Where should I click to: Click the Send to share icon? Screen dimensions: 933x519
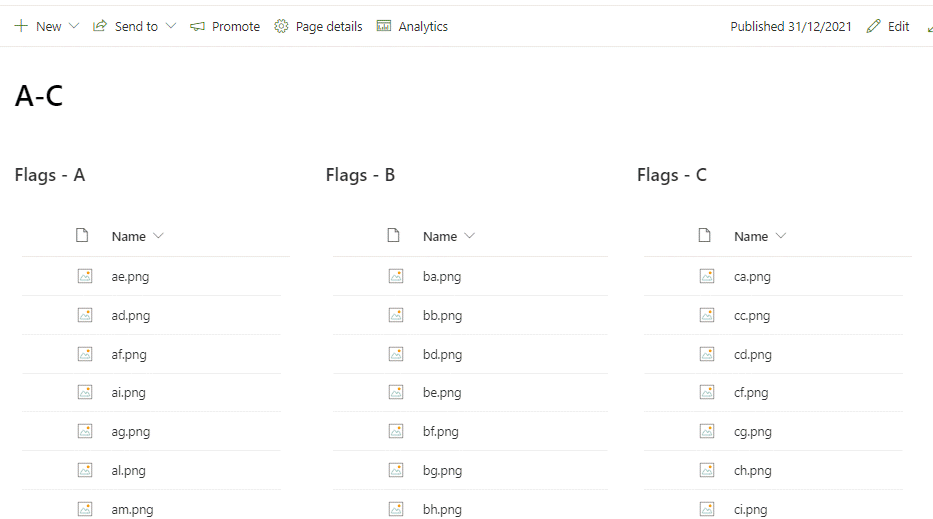tap(100, 26)
